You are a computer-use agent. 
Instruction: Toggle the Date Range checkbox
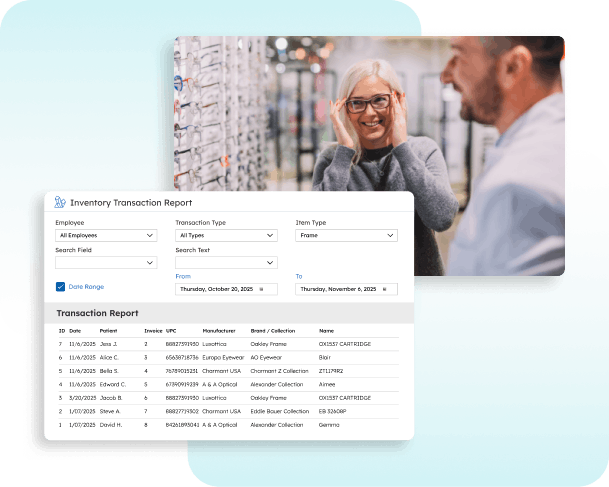click(61, 287)
